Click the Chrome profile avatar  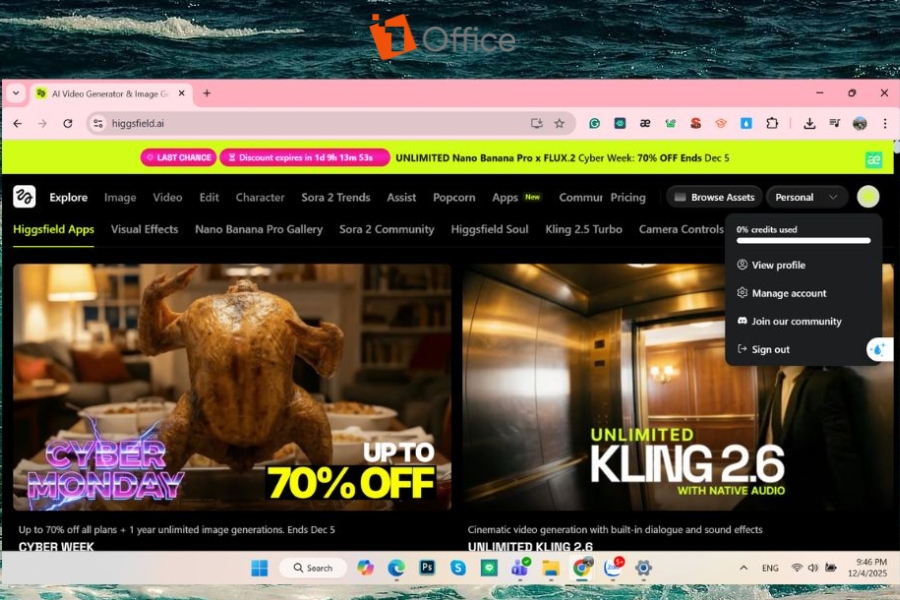pos(860,123)
